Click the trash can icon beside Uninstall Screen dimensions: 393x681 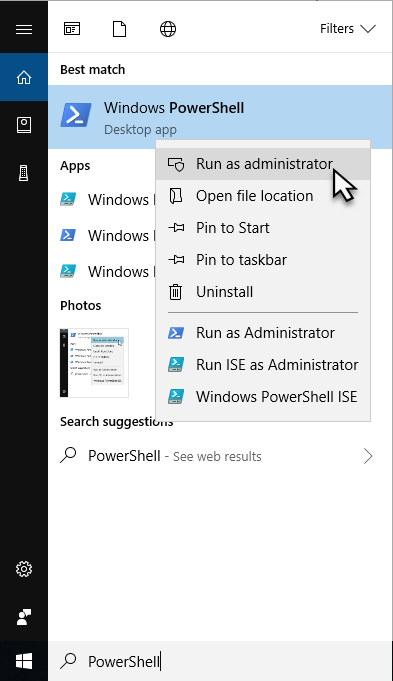pyautogui.click(x=175, y=292)
